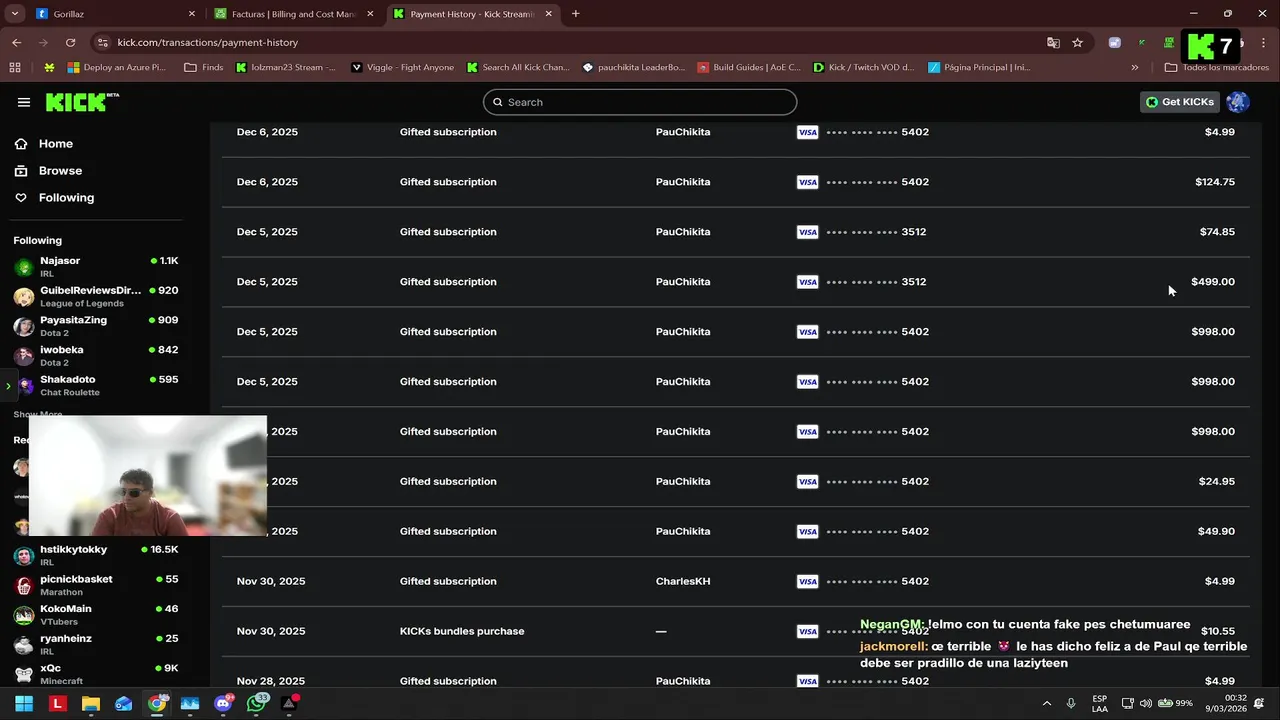Click the $124.75 amount
Image resolution: width=1280 pixels, height=720 pixels.
(x=1215, y=182)
